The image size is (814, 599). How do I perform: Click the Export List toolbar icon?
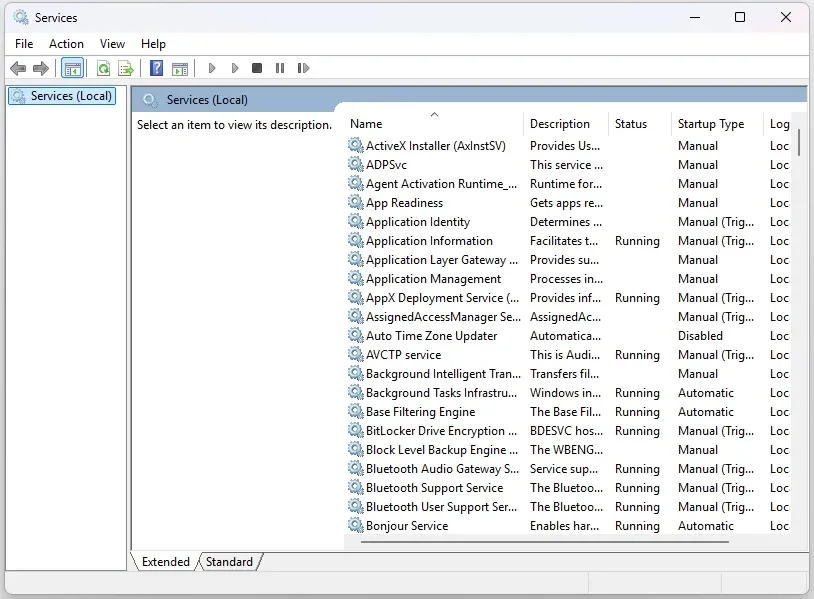[x=126, y=68]
